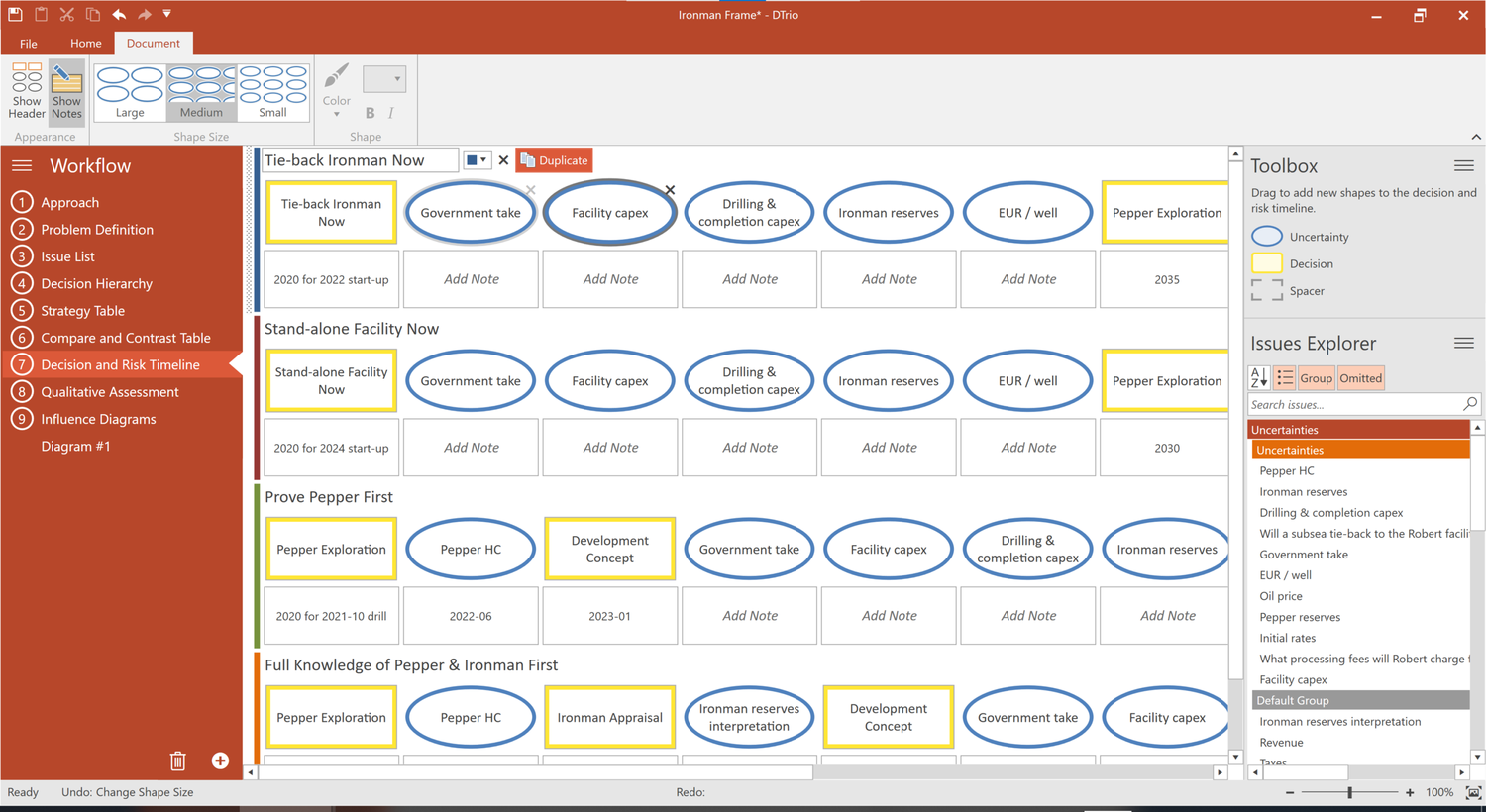1486x812 pixels.
Task: Open Compare and Contrast Table step
Action: (x=126, y=338)
